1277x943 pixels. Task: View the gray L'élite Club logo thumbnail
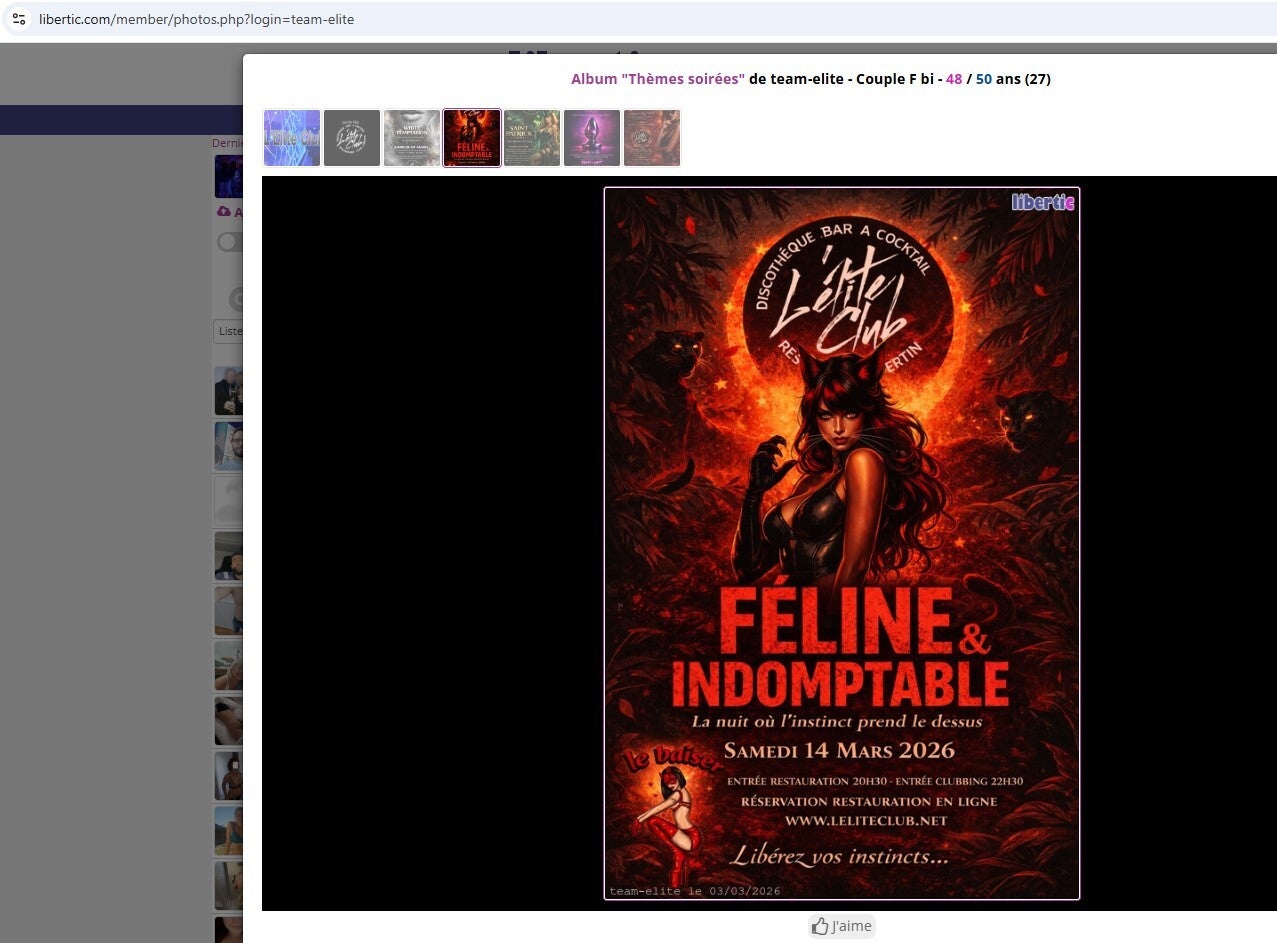coord(352,138)
